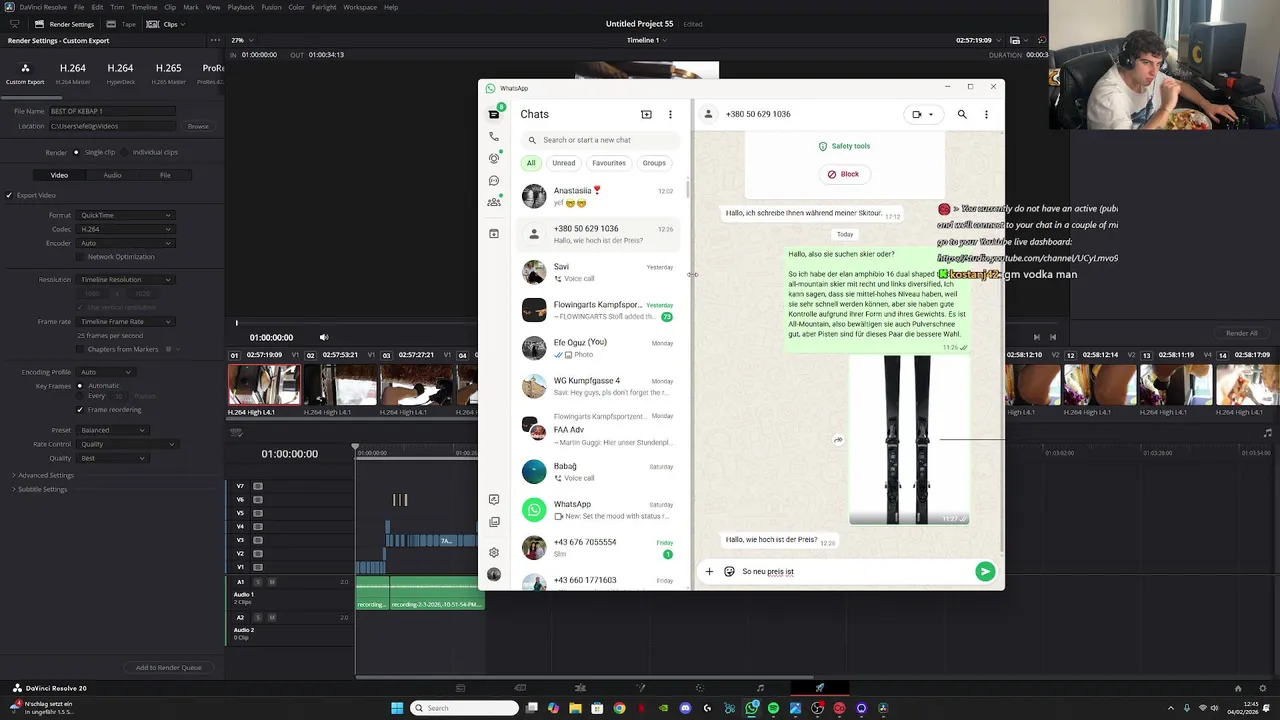Image resolution: width=1280 pixels, height=720 pixels.
Task: Search within conversation magnifier icon
Action: point(962,114)
